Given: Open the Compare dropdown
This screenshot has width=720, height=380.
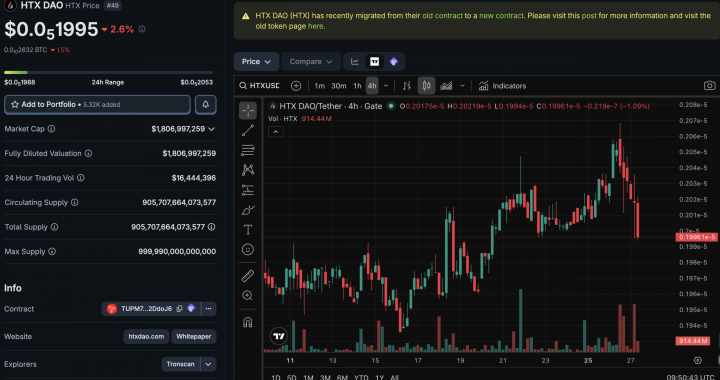Looking at the screenshot, I should pyautogui.click(x=311, y=61).
